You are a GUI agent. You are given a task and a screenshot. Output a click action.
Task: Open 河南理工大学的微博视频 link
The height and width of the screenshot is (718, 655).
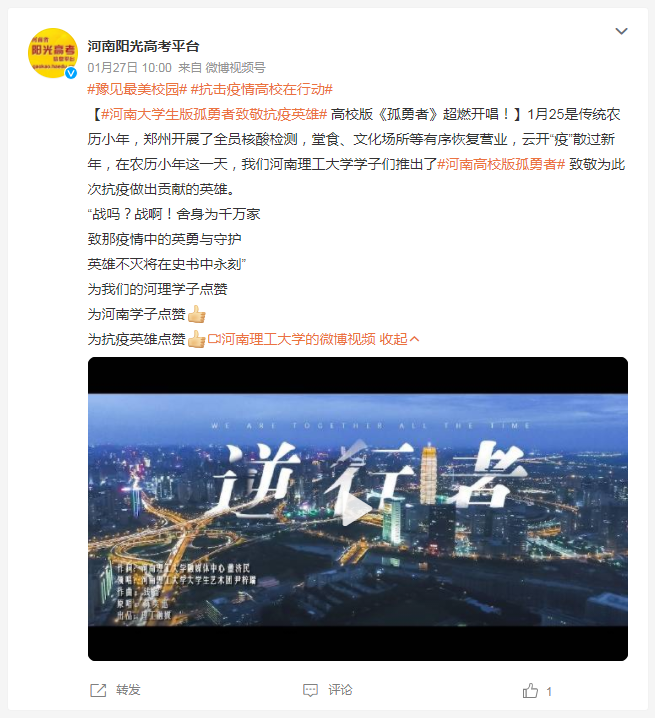[298, 339]
